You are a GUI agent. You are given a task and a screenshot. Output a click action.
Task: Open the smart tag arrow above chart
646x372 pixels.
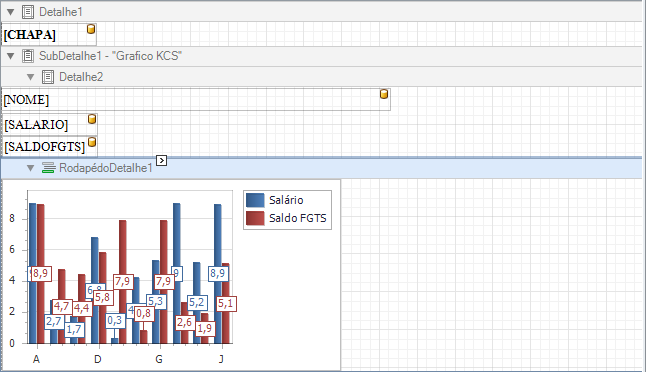point(162,160)
